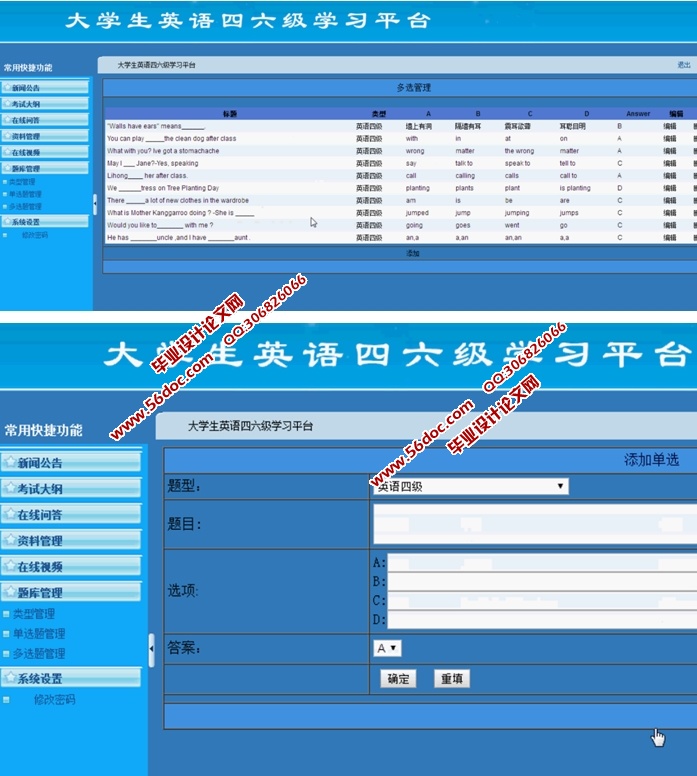Click the 类型 column header in the table
The width and height of the screenshot is (697, 776).
(379, 114)
